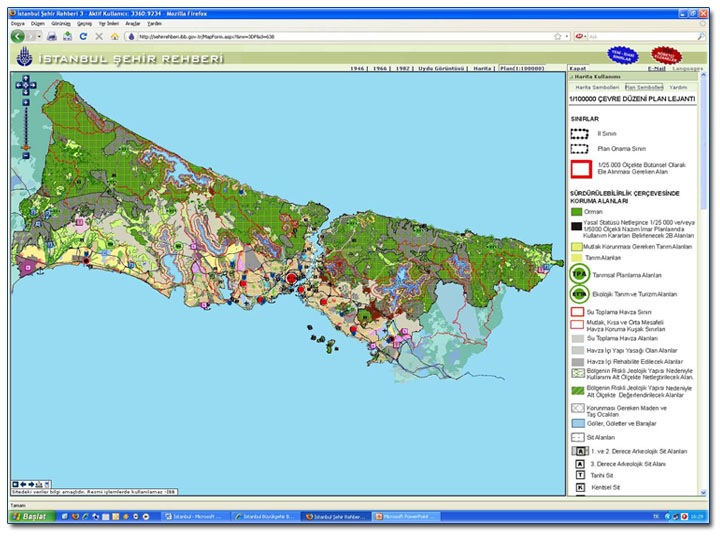720x536 pixels.
Task: Open the Görünüm menu
Action: click(x=61, y=23)
